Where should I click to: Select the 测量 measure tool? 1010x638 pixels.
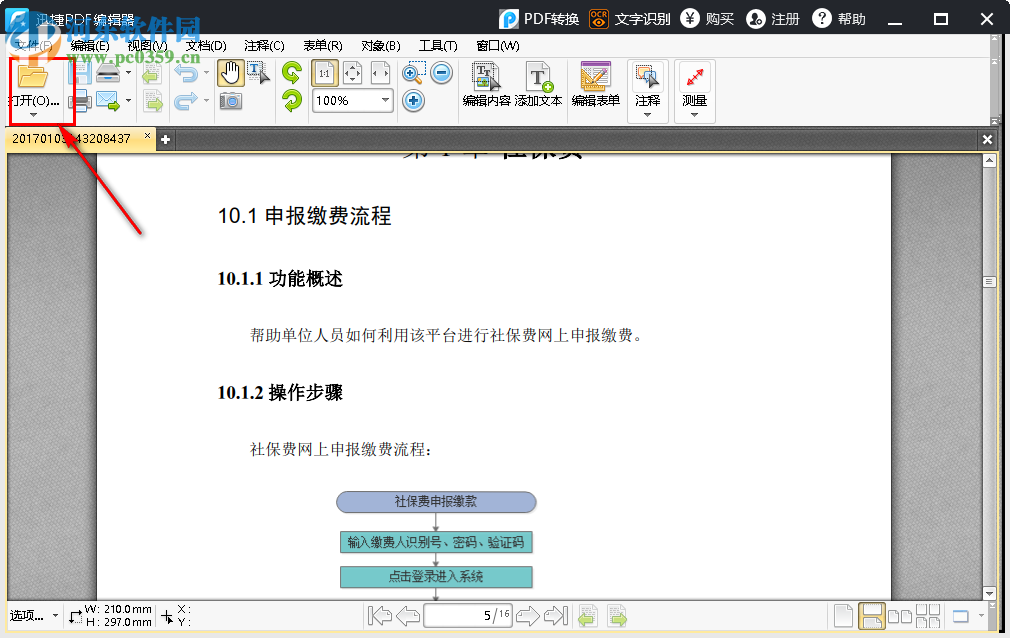click(x=694, y=78)
